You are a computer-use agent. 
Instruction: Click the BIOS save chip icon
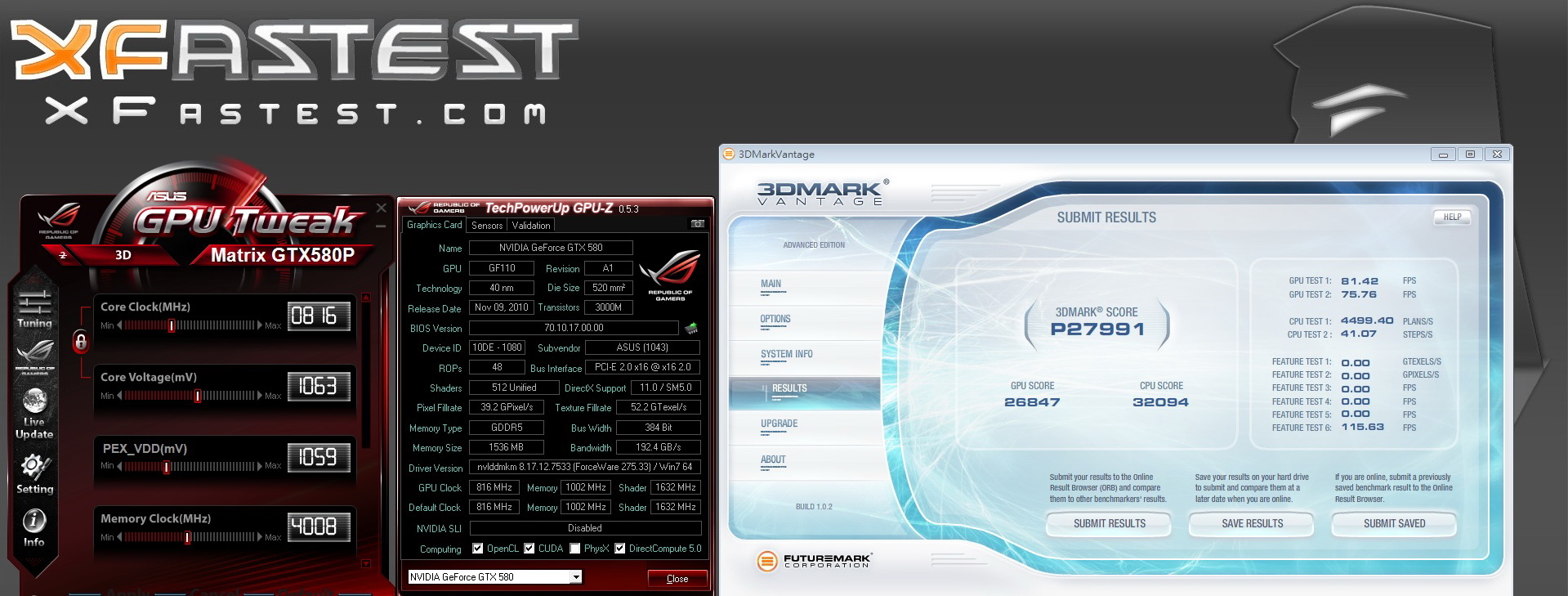point(691,329)
